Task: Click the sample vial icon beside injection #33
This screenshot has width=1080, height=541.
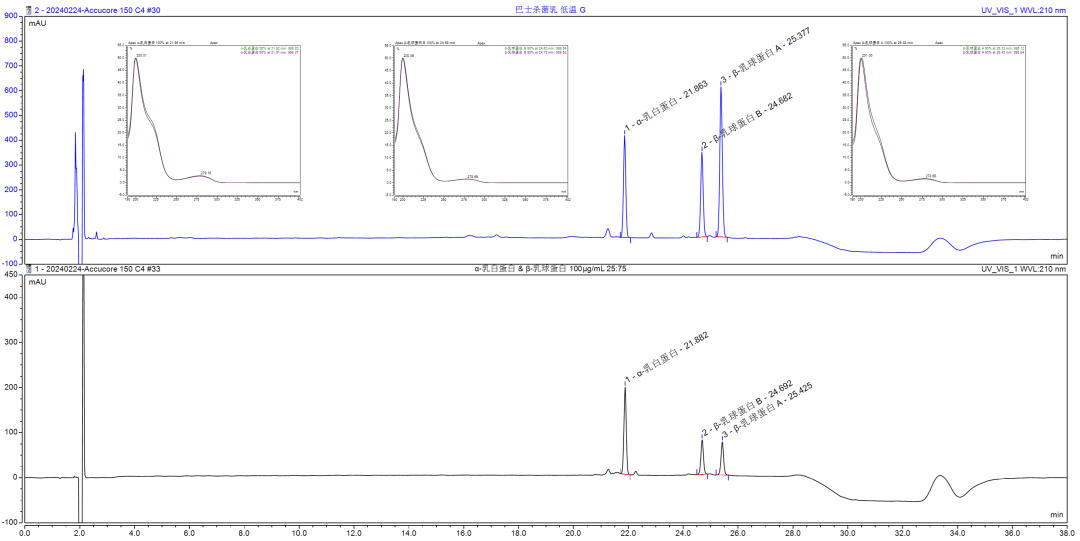Action: [28, 268]
